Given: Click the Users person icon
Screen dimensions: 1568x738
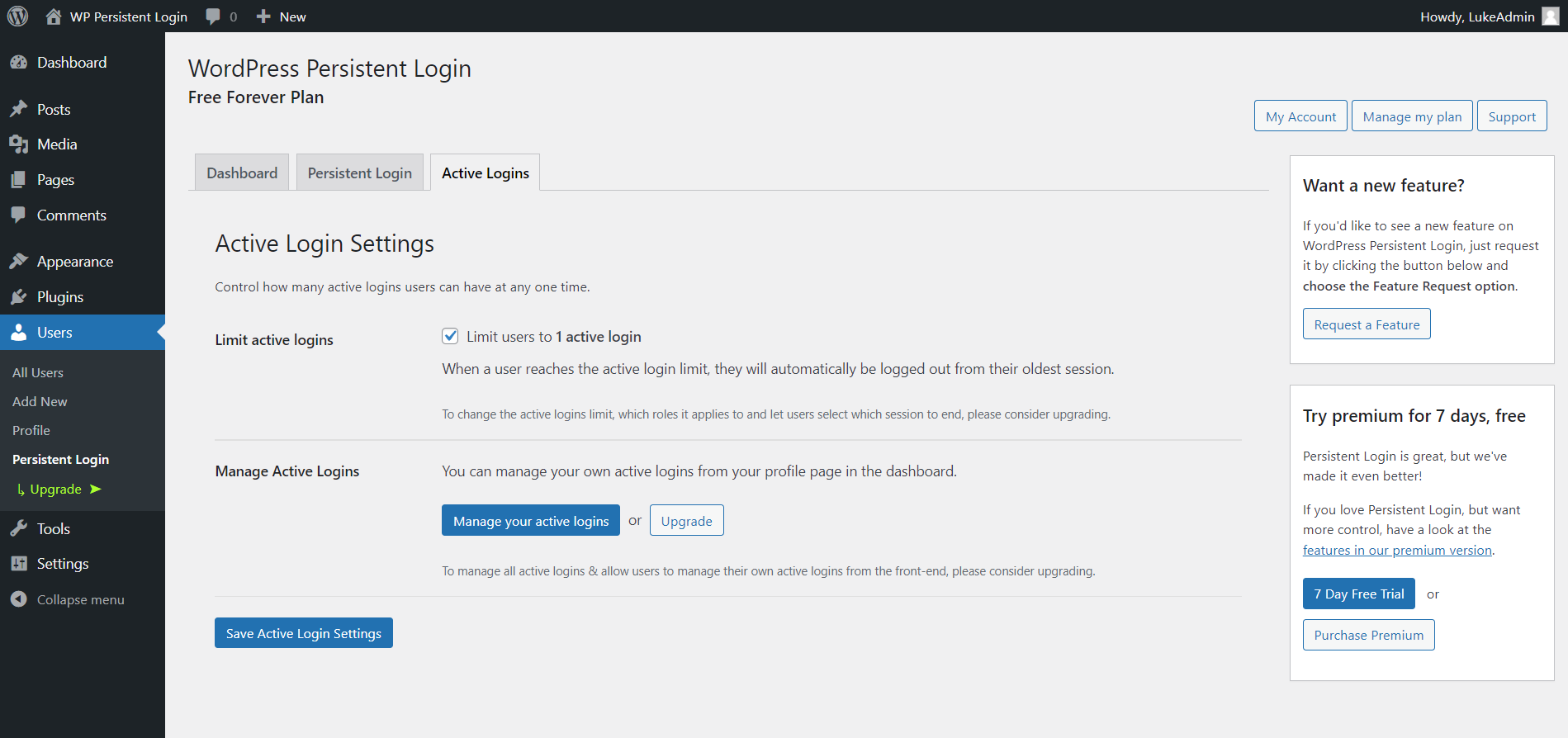Looking at the screenshot, I should coord(18,333).
